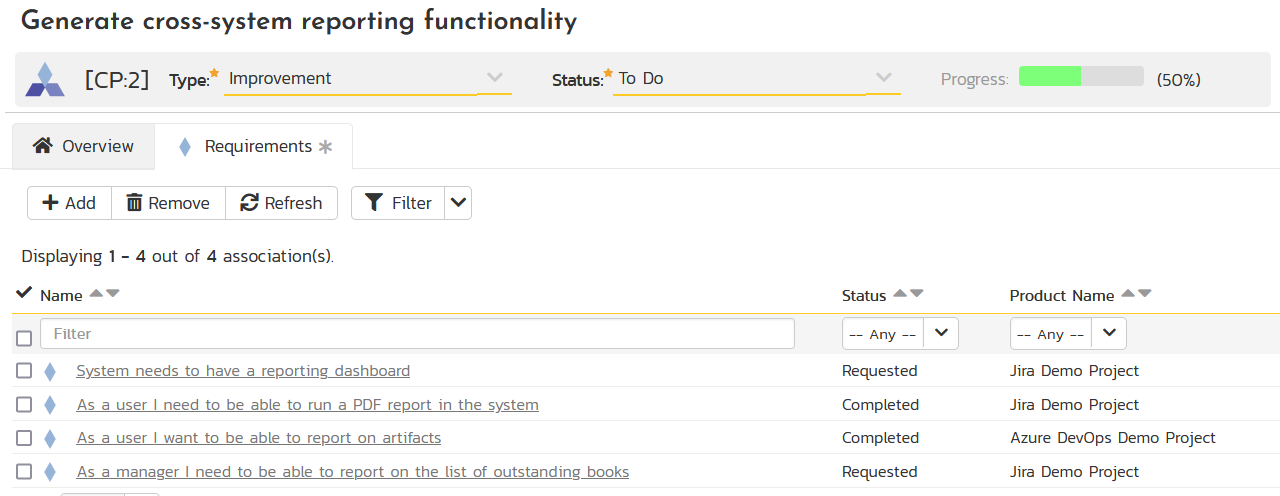Viewport: 1280px width, 496px height.
Task: Open the Type dropdown showing Improvement
Action: [367, 78]
